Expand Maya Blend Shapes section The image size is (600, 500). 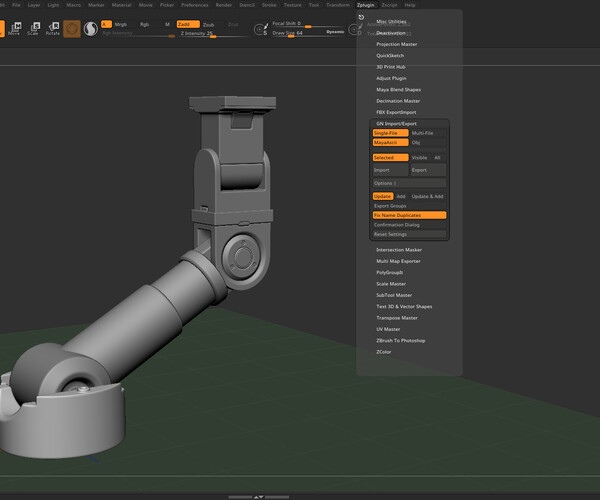pos(398,90)
